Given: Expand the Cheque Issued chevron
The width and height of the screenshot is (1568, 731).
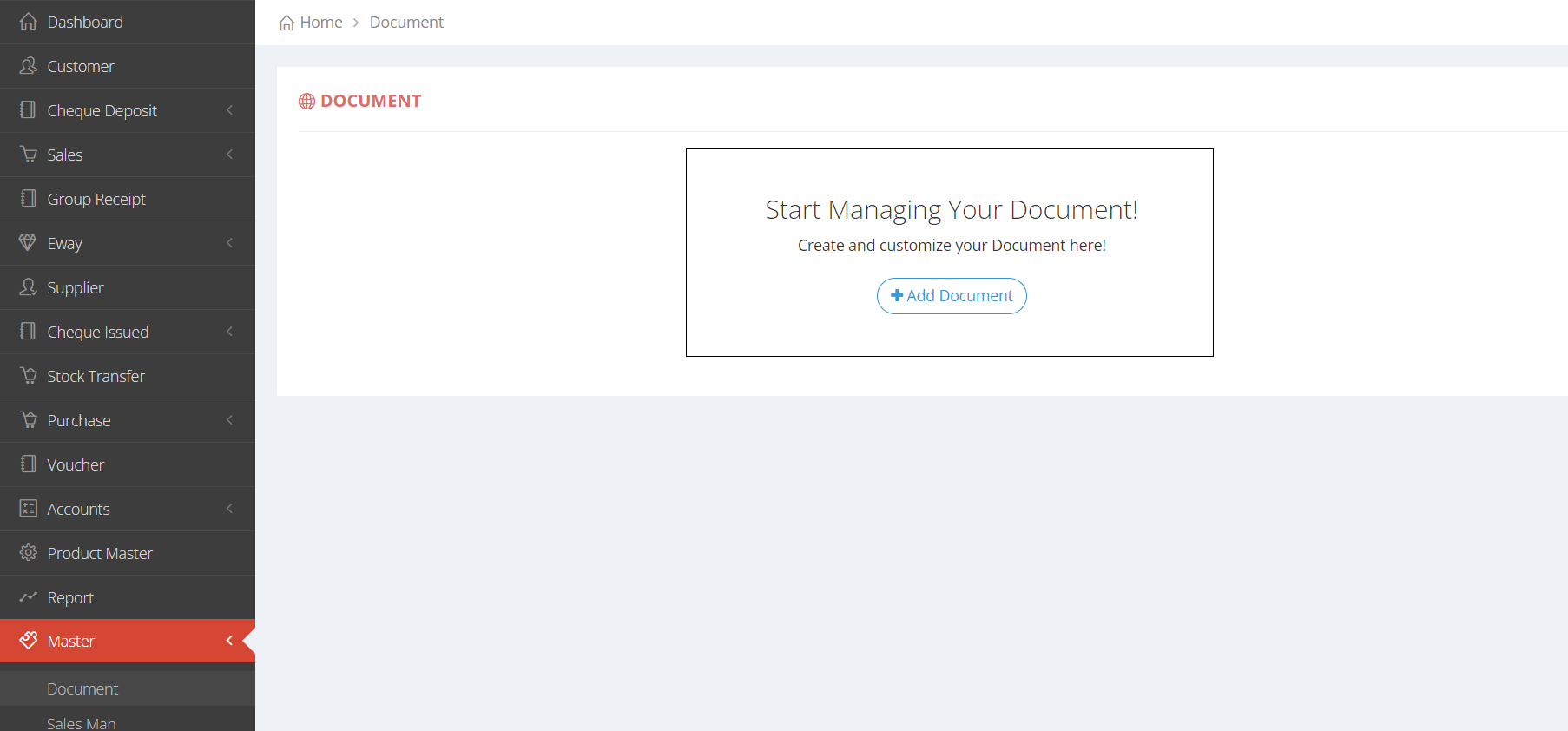Looking at the screenshot, I should click(x=229, y=332).
